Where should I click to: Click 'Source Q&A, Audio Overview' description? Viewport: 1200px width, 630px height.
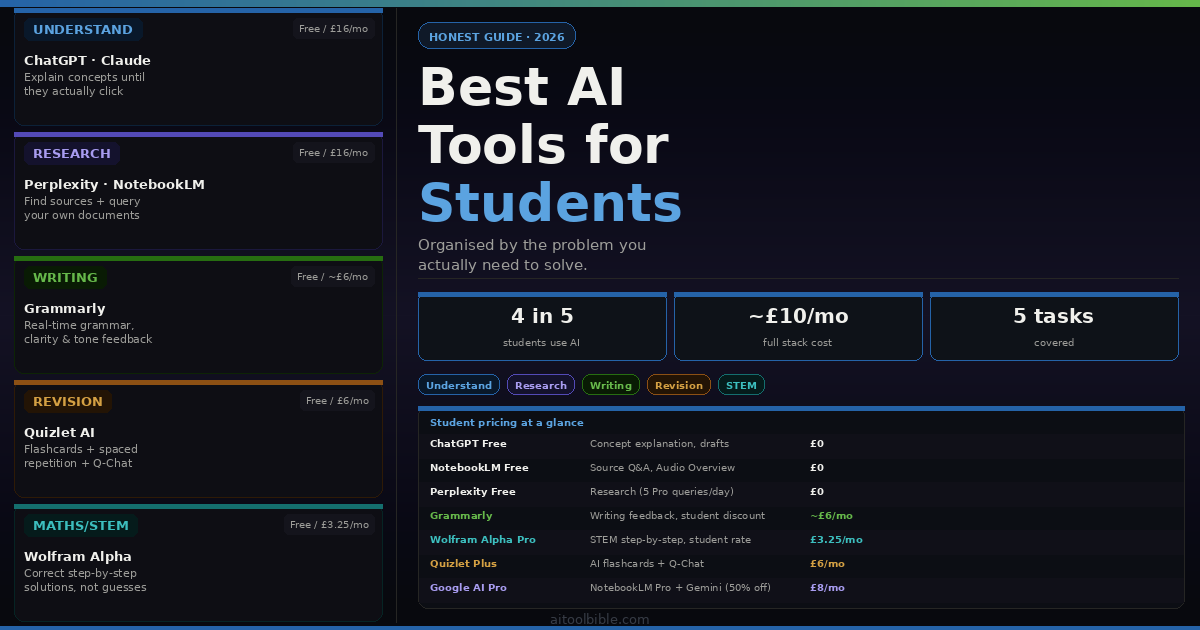tap(662, 468)
